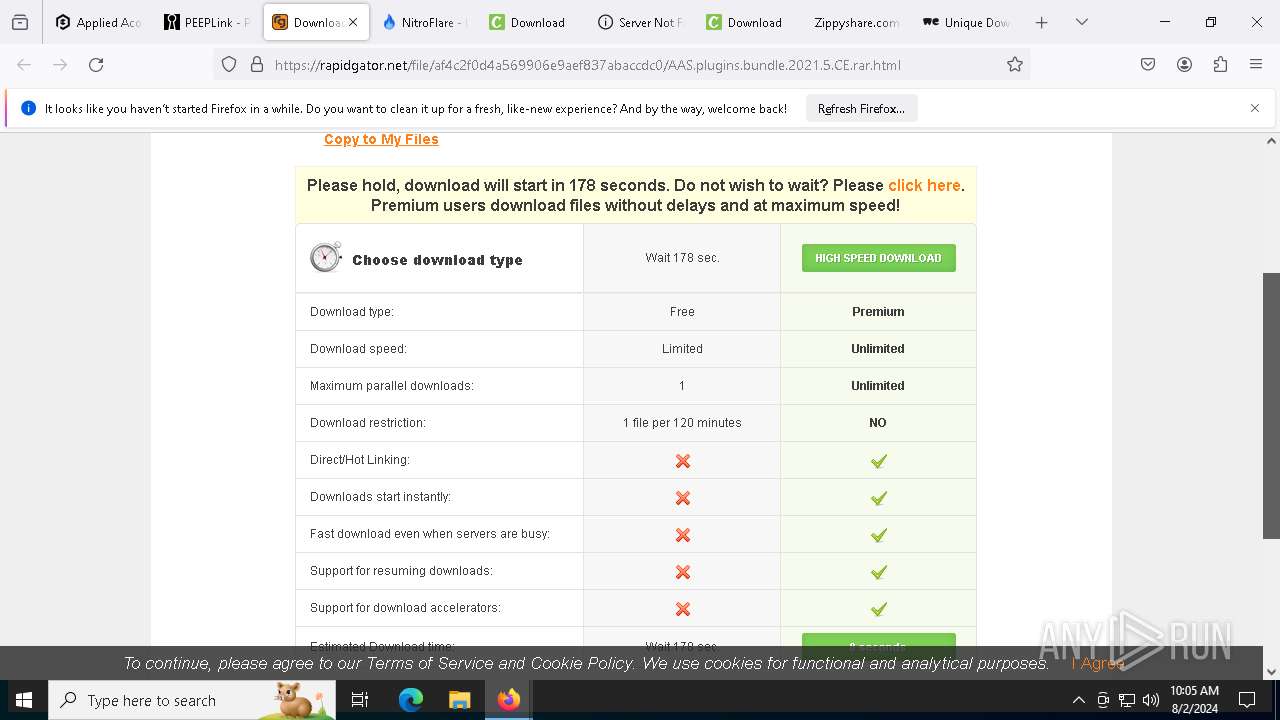Switch to the NitroFlare tab
Viewport: 1280px width, 720px height.
(x=425, y=22)
